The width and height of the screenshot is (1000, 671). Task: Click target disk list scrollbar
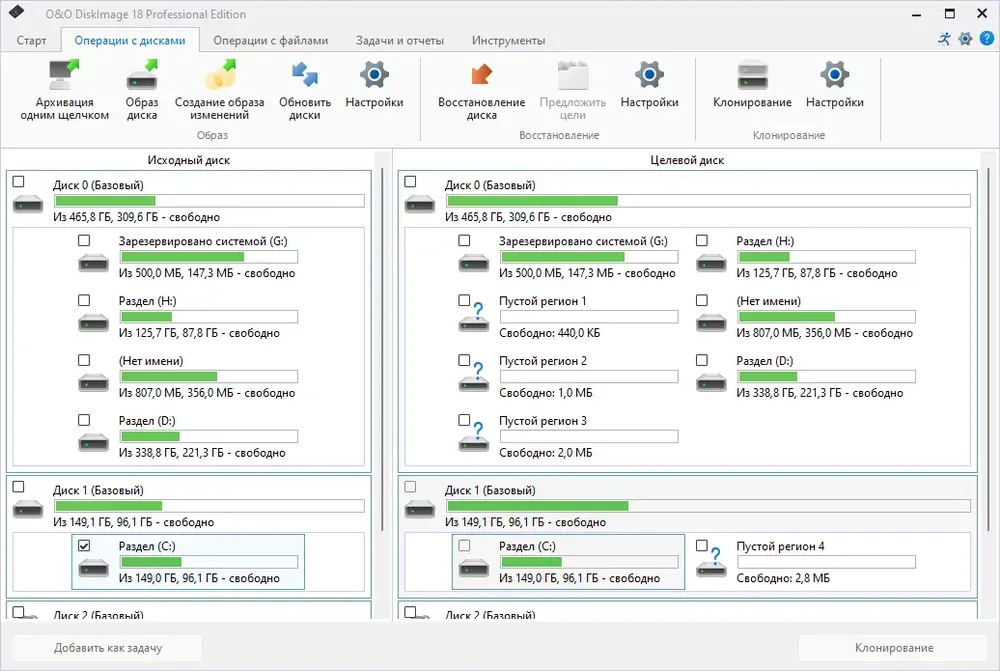(989, 350)
